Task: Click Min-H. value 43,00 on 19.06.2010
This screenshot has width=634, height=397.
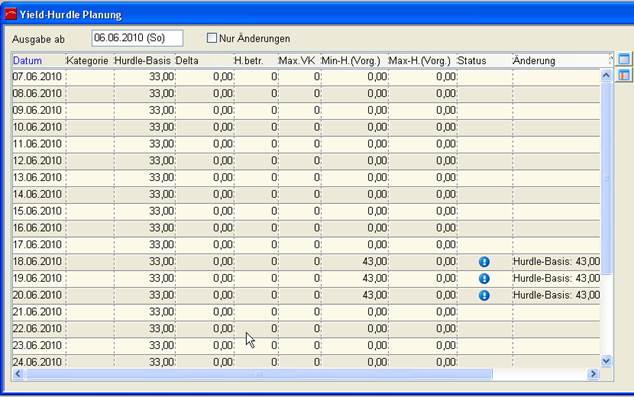Action: pos(374,278)
